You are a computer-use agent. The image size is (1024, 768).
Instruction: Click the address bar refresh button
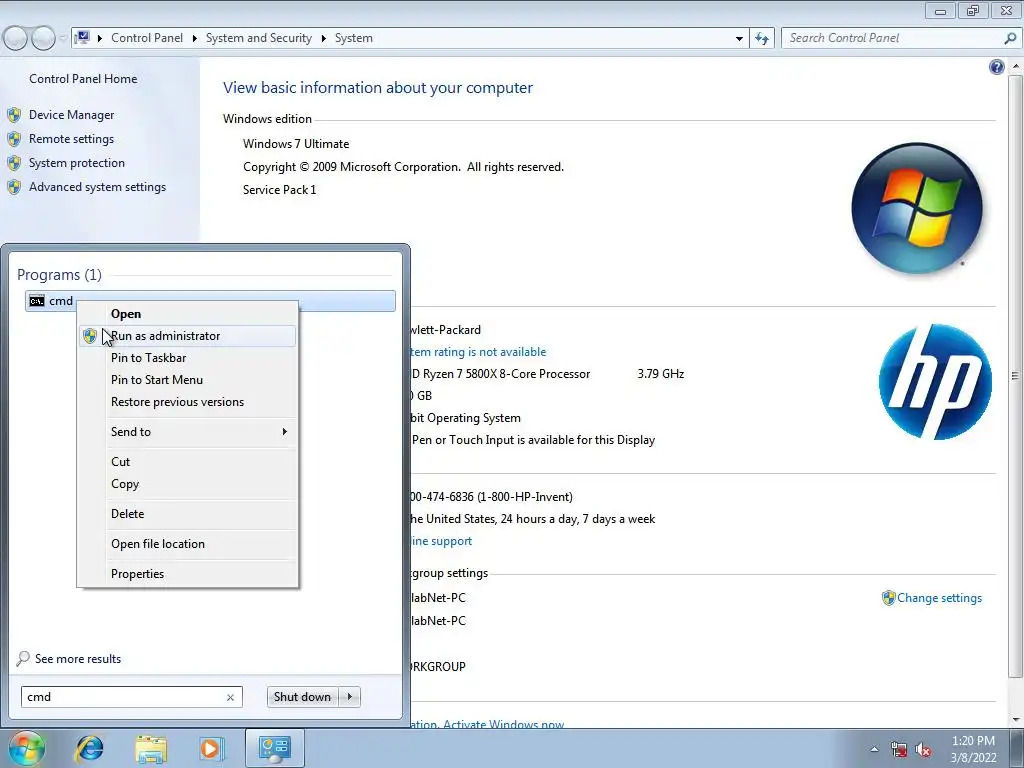click(x=762, y=39)
